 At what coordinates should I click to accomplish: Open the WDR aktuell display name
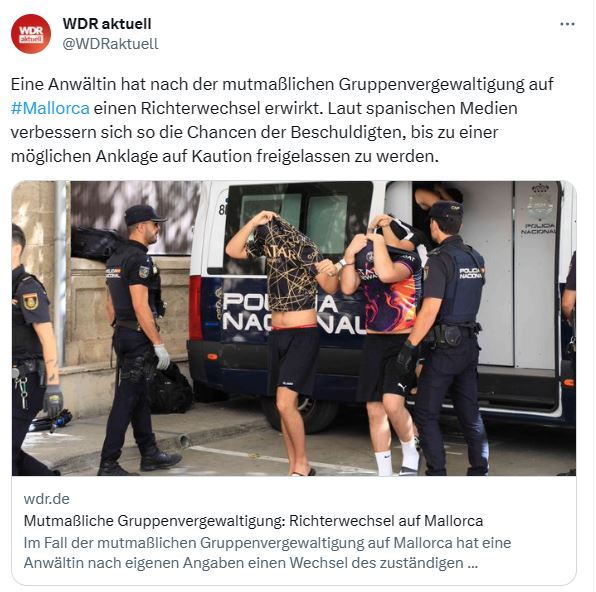point(107,24)
